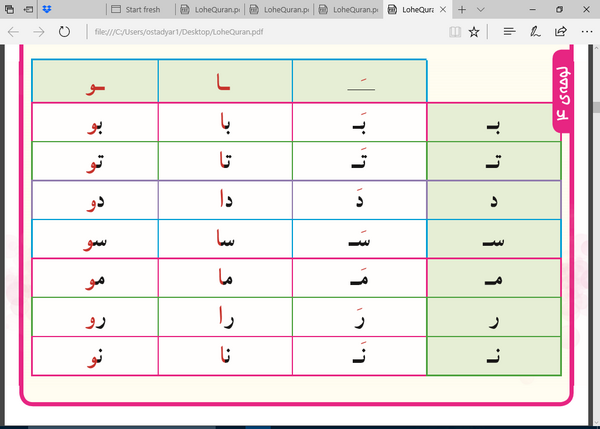600x429 pixels.
Task: Click the plain 'بـ' letter cell
Action: [494, 122]
